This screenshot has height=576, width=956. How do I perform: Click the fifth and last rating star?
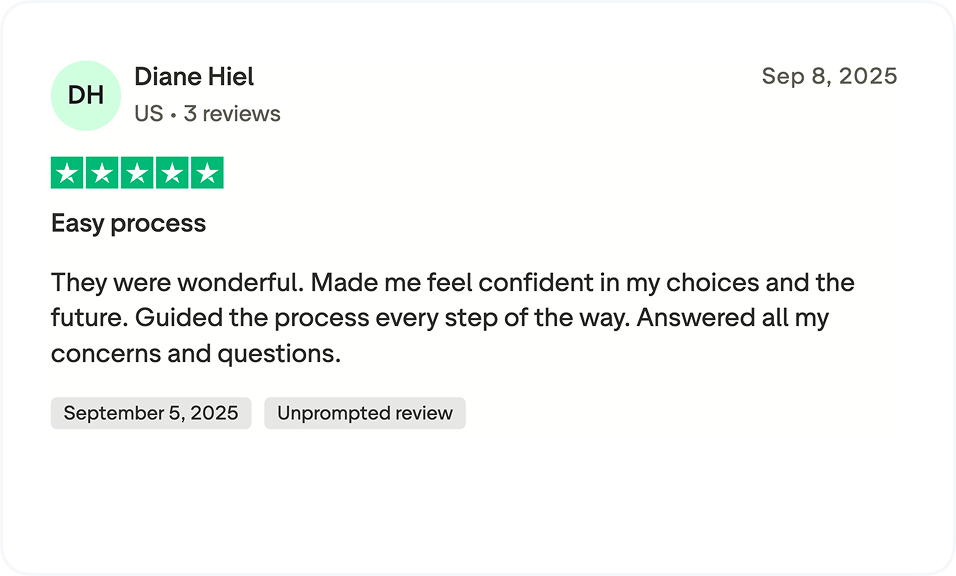click(207, 173)
